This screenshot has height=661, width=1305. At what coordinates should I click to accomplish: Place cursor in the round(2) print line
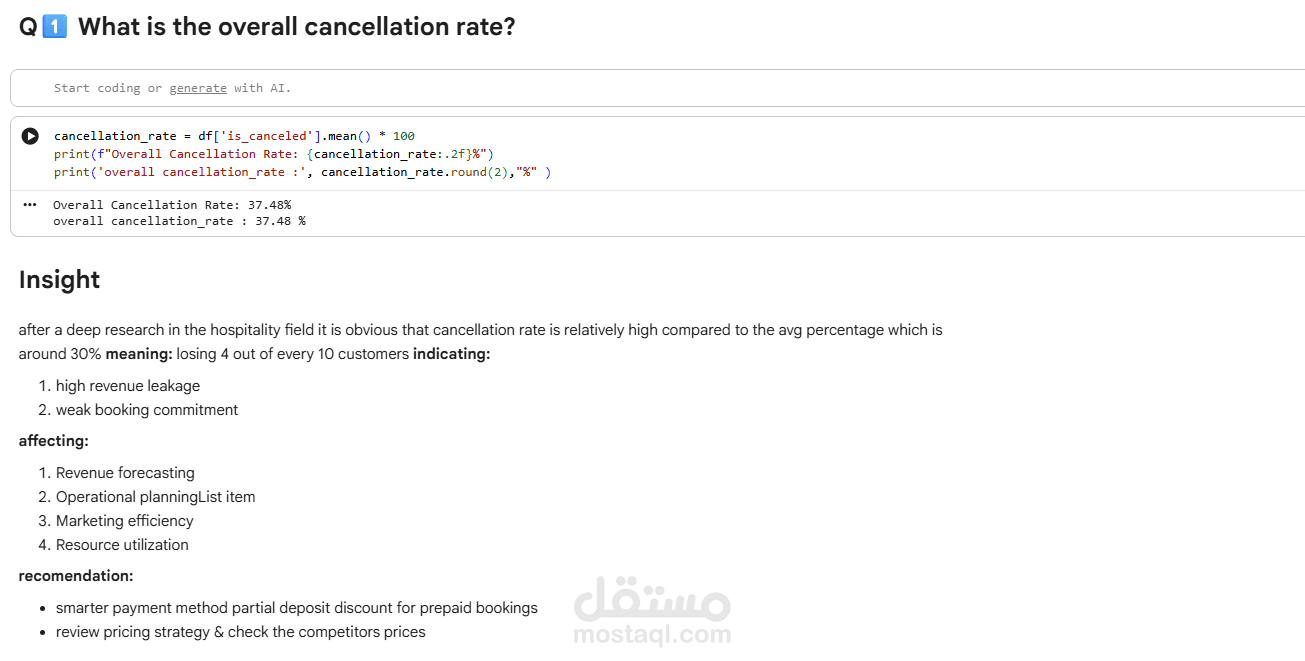(302, 172)
